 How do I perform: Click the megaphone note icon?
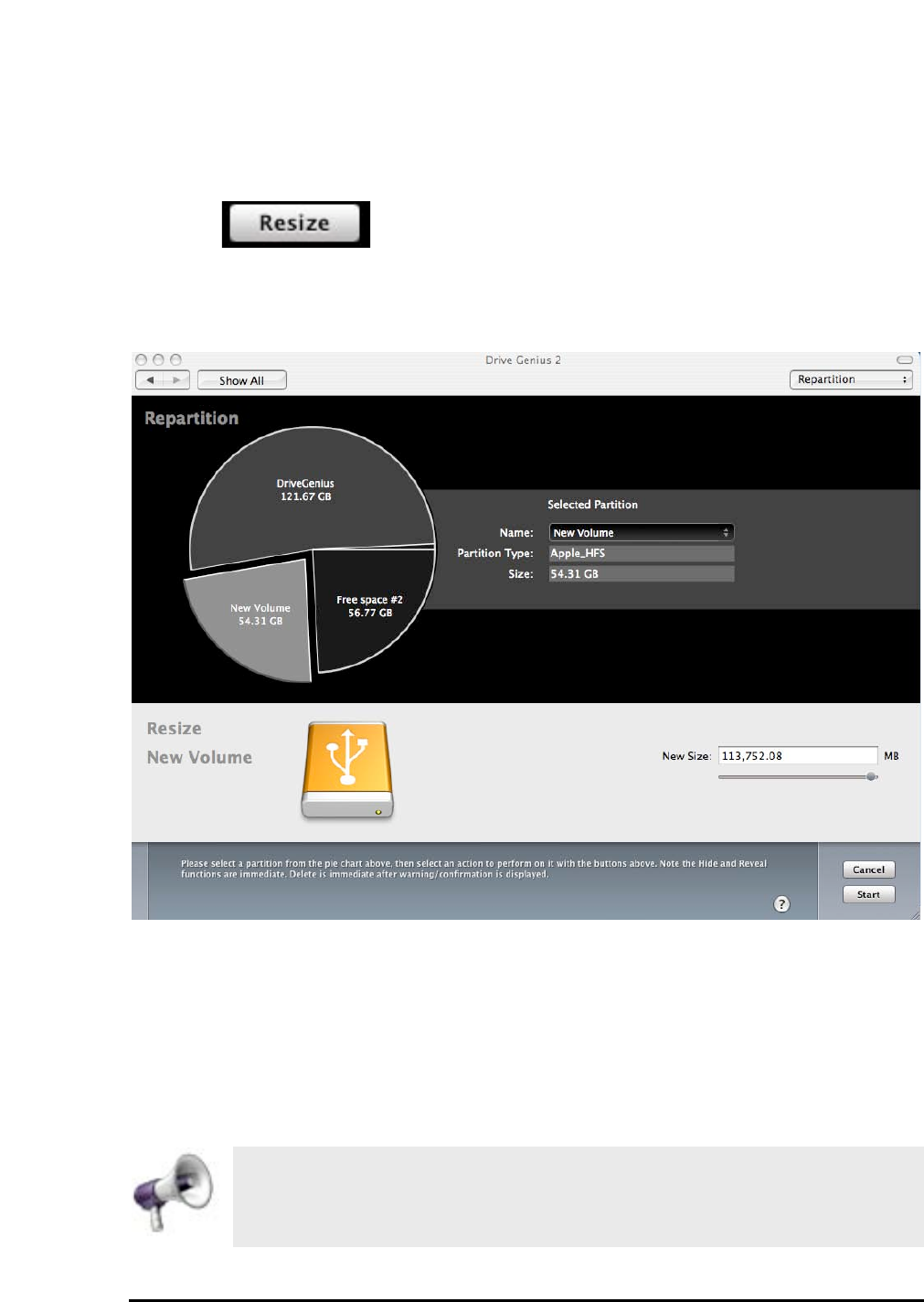[x=174, y=1191]
